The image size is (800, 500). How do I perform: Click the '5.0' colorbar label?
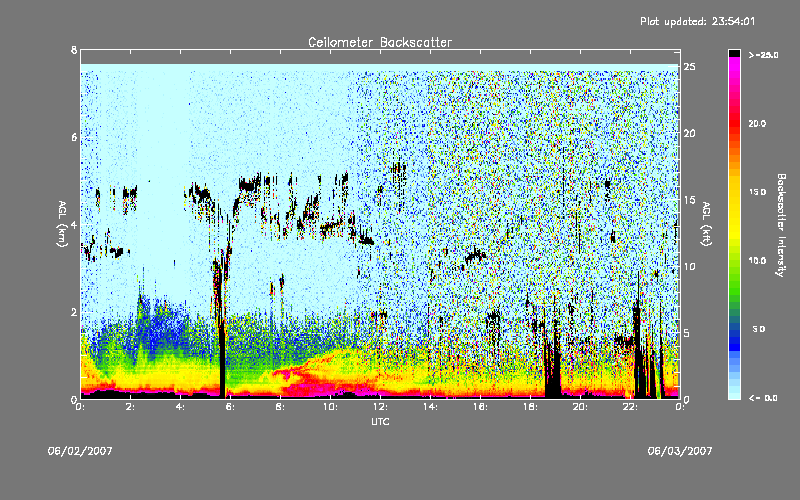click(x=759, y=329)
